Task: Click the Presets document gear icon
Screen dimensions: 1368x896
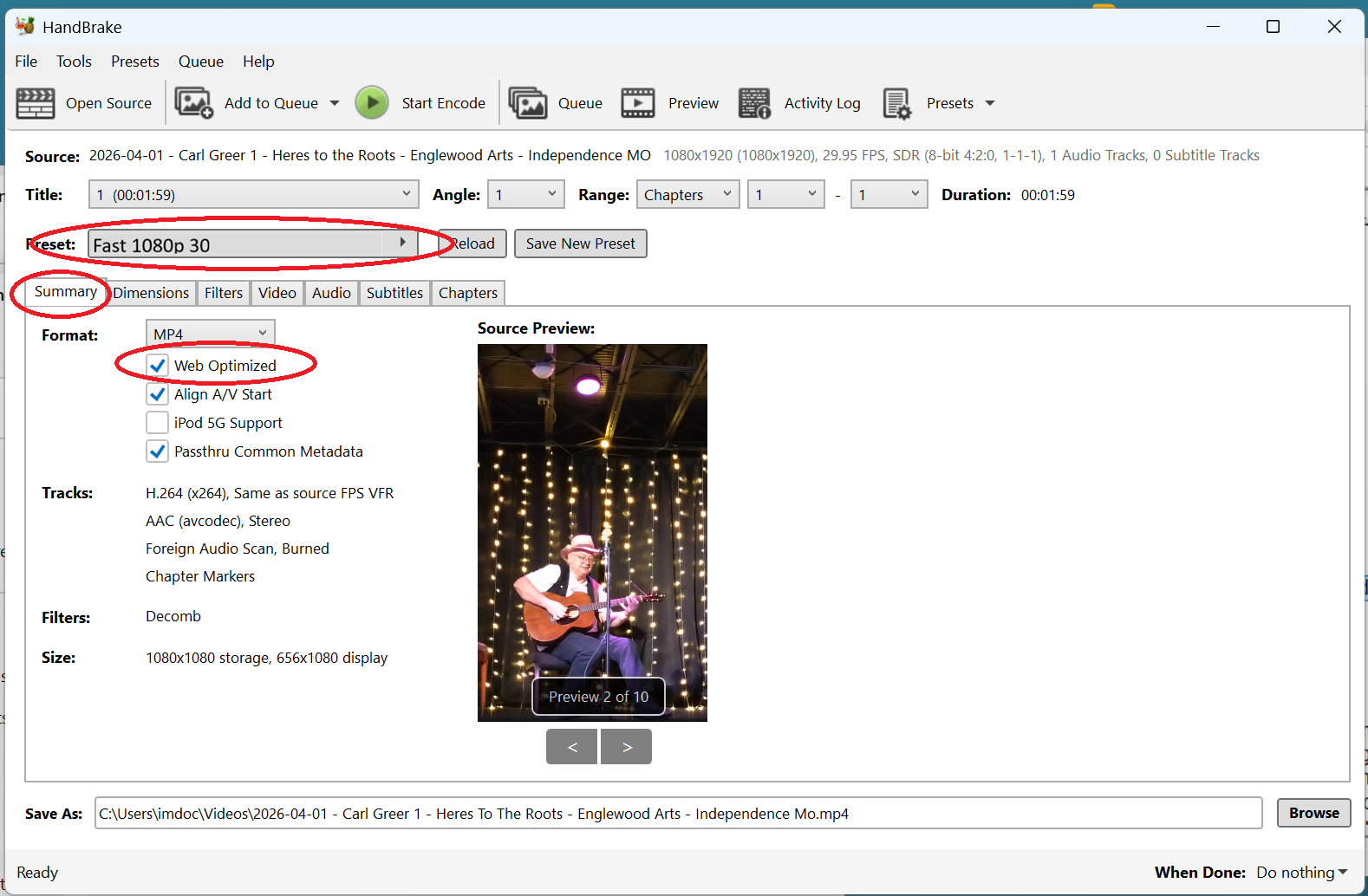Action: click(896, 103)
